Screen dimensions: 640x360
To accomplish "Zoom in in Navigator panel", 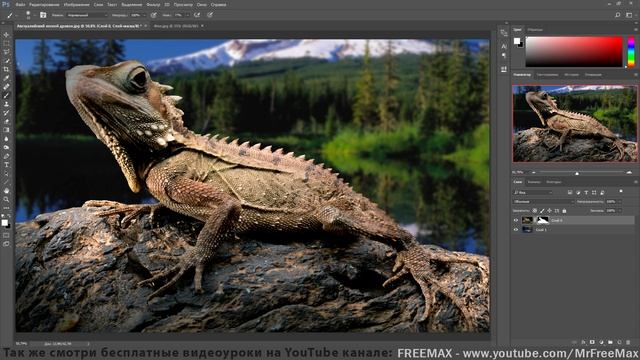I will pyautogui.click(x=629, y=173).
